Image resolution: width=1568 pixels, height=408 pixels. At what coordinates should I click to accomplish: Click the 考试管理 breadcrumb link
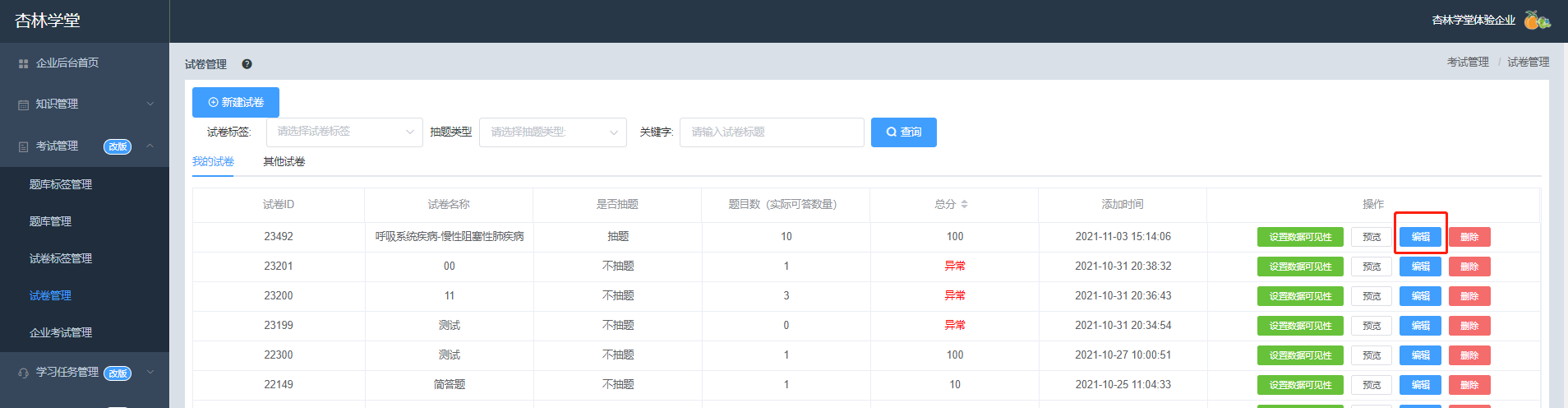(1468, 63)
